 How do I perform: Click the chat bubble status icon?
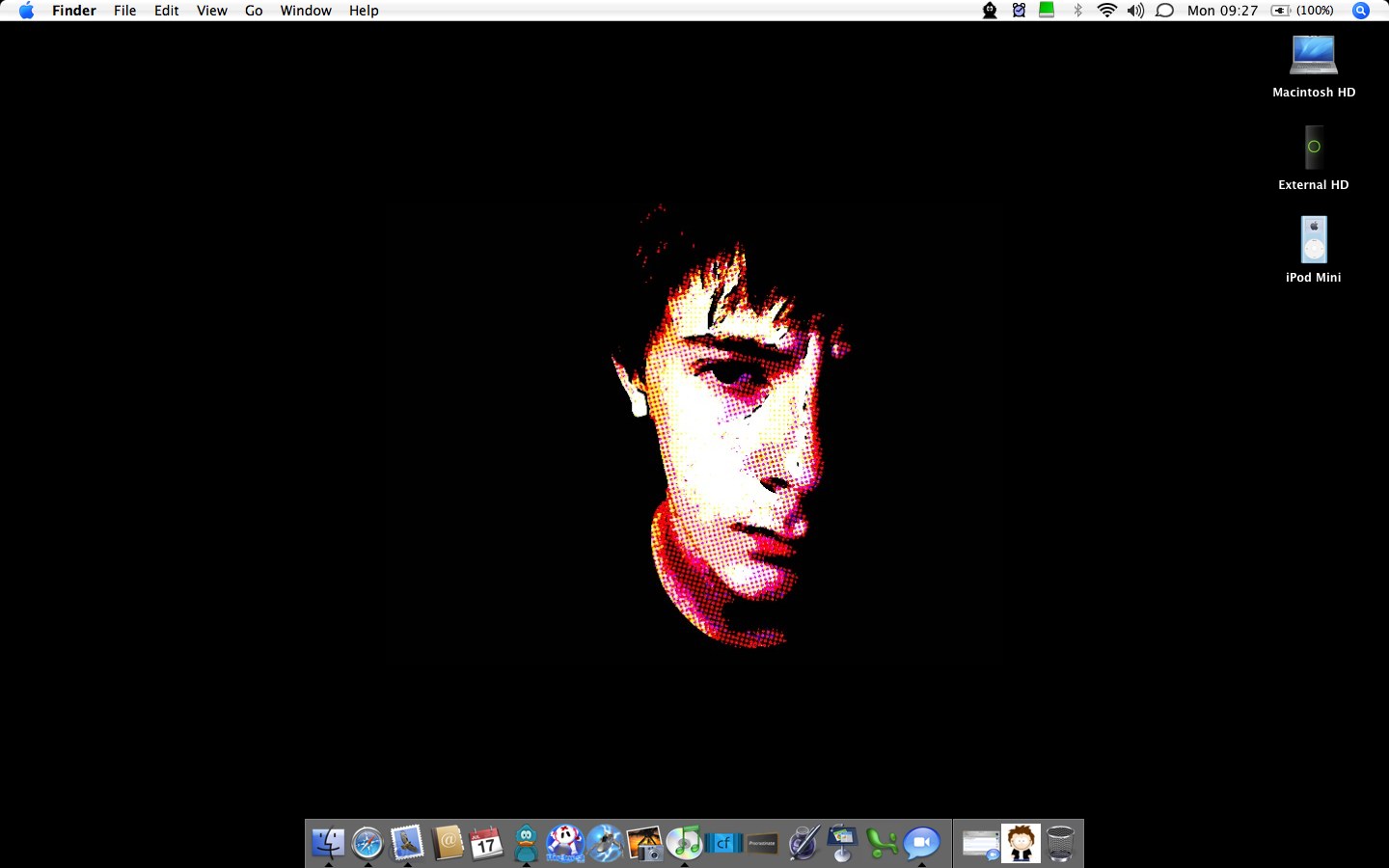point(1165,11)
